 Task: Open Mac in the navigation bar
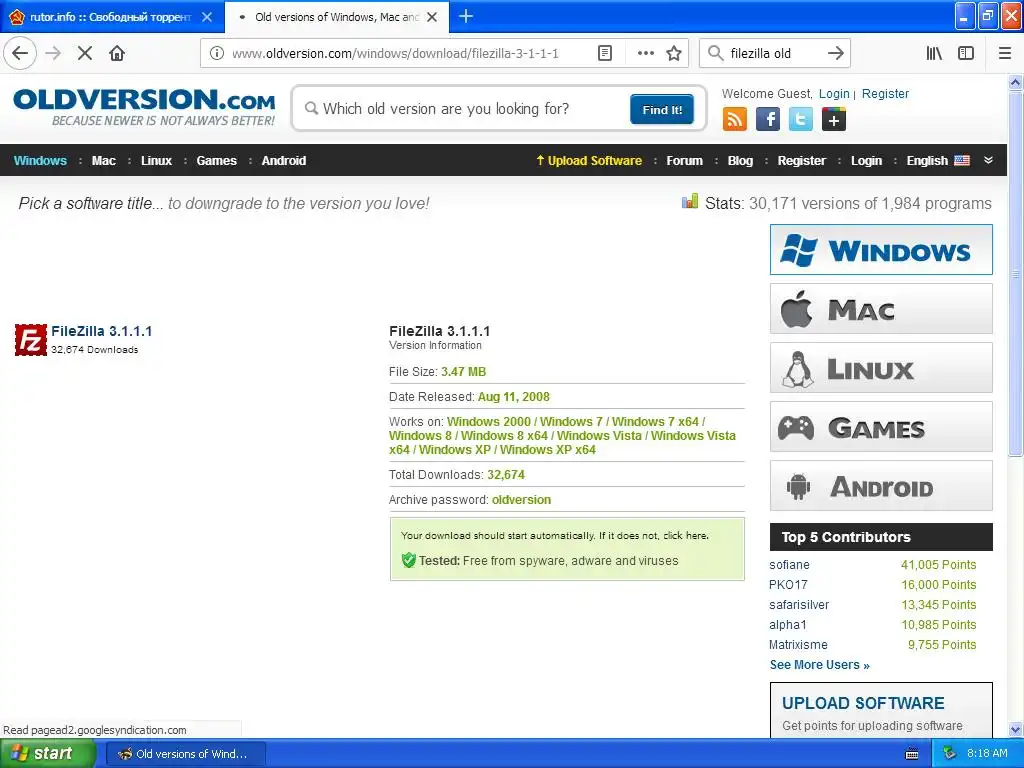103,161
